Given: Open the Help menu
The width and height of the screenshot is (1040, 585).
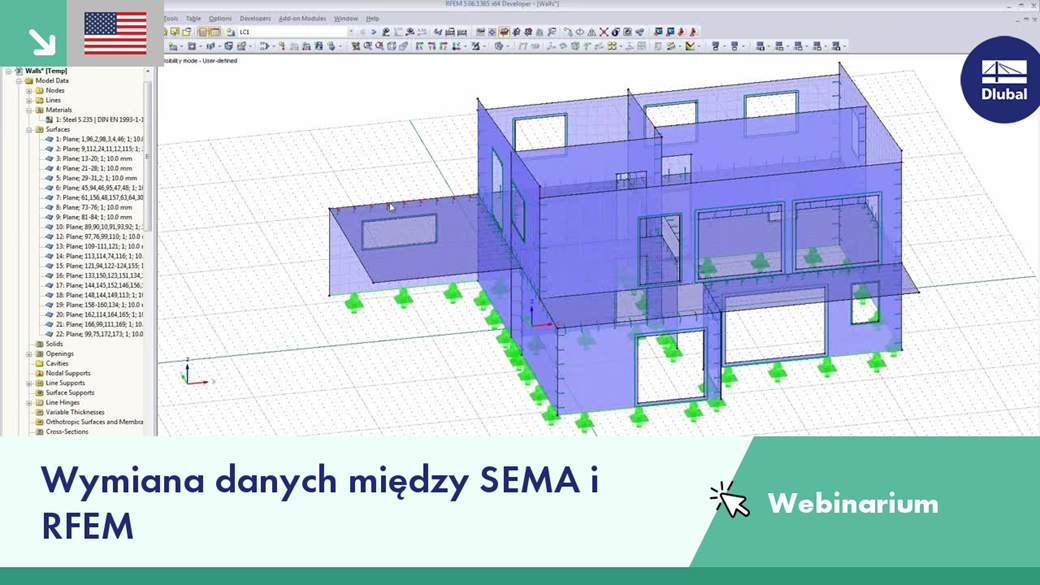Looking at the screenshot, I should [x=373, y=19].
